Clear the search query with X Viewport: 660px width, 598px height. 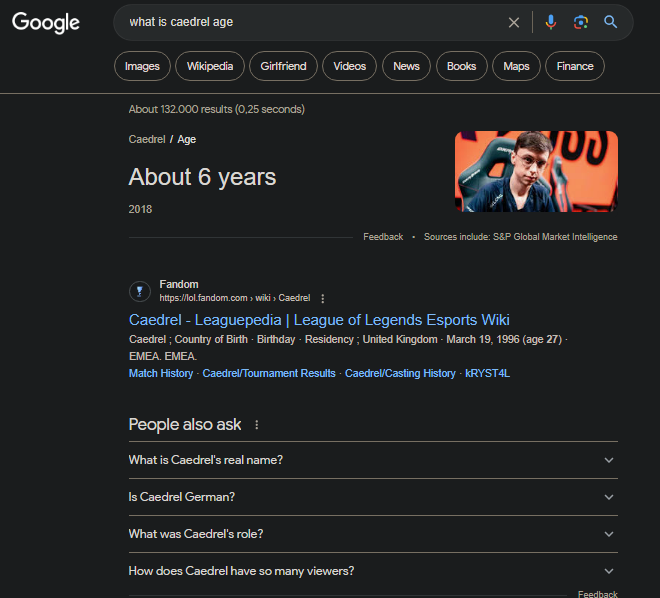[514, 22]
